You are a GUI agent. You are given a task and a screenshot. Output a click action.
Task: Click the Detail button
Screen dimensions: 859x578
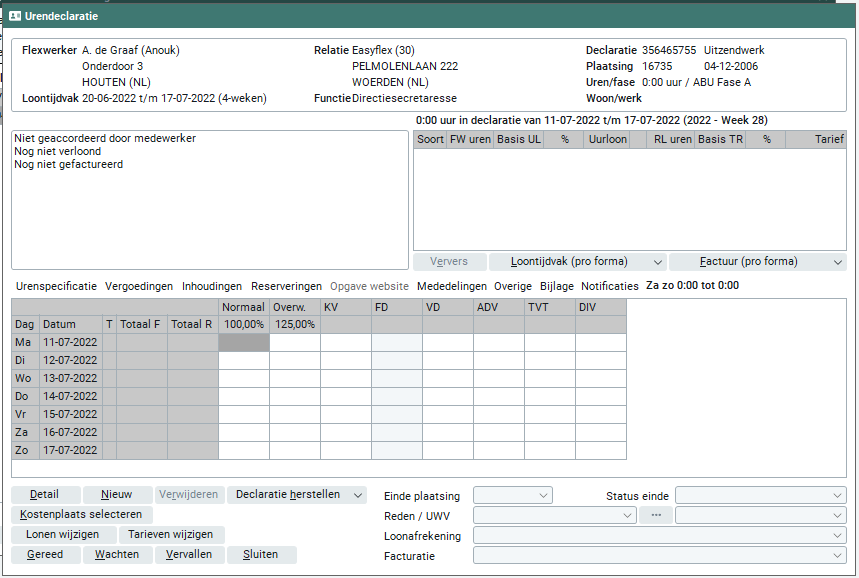coord(45,495)
